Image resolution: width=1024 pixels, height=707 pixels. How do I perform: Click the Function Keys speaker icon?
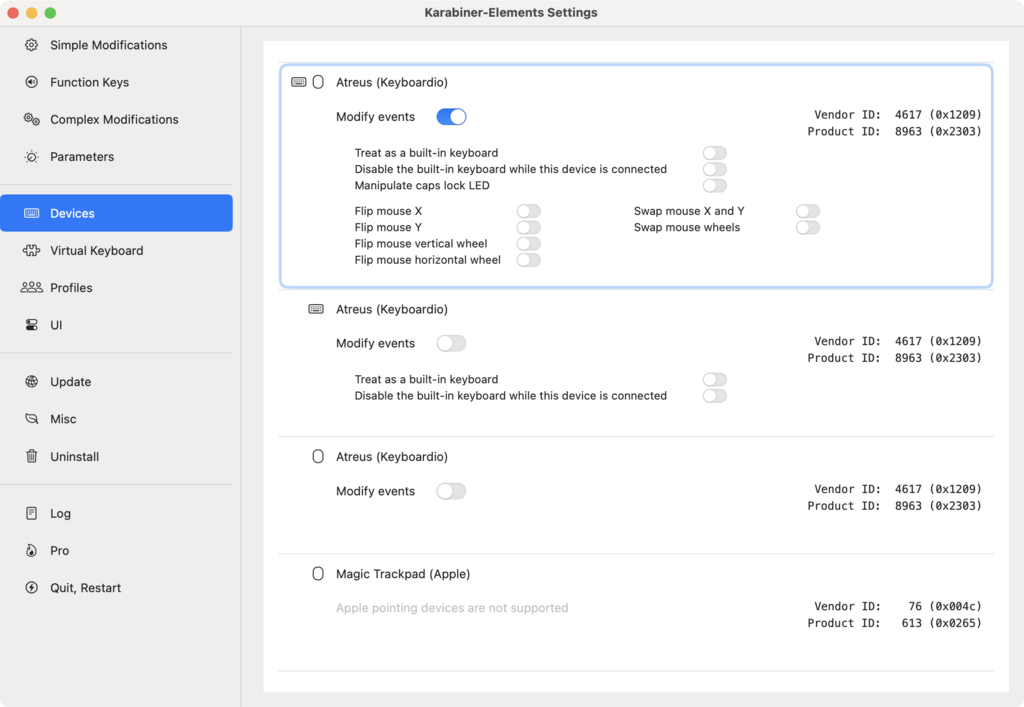click(x=31, y=82)
